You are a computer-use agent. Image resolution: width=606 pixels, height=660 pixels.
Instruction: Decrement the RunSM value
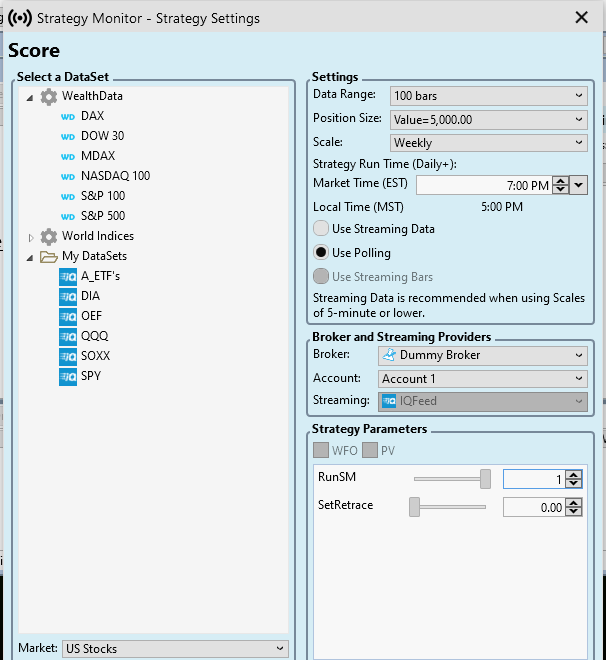pyautogui.click(x=574, y=483)
